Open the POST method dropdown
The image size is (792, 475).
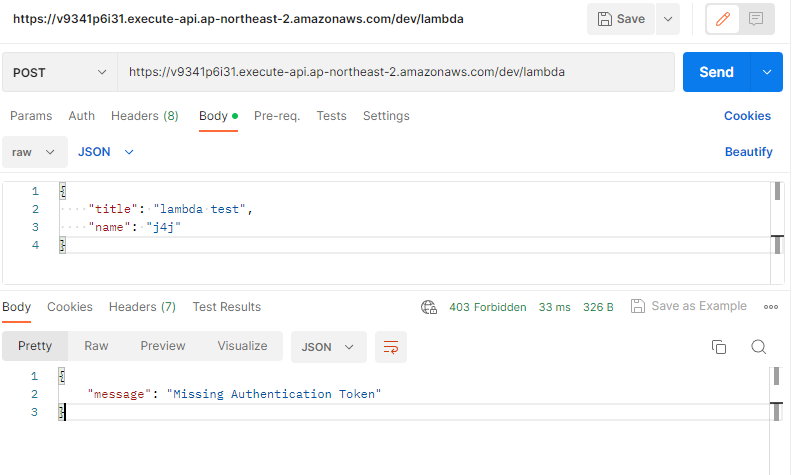click(60, 72)
